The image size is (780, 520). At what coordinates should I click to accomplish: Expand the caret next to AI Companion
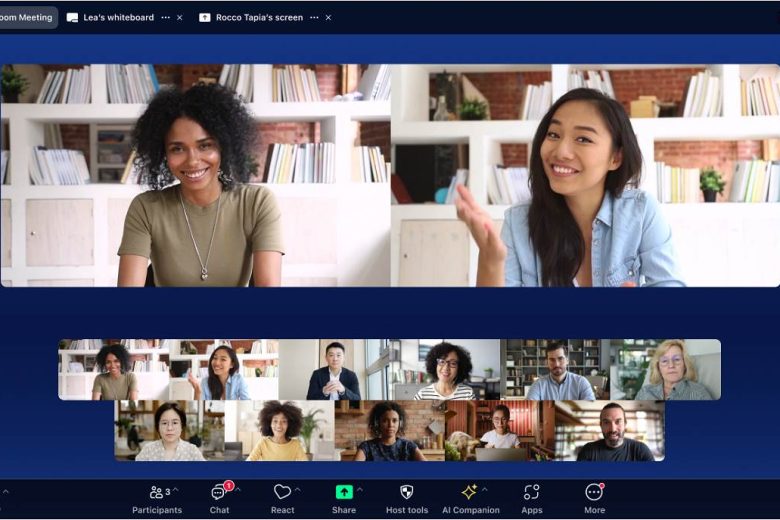(x=485, y=490)
